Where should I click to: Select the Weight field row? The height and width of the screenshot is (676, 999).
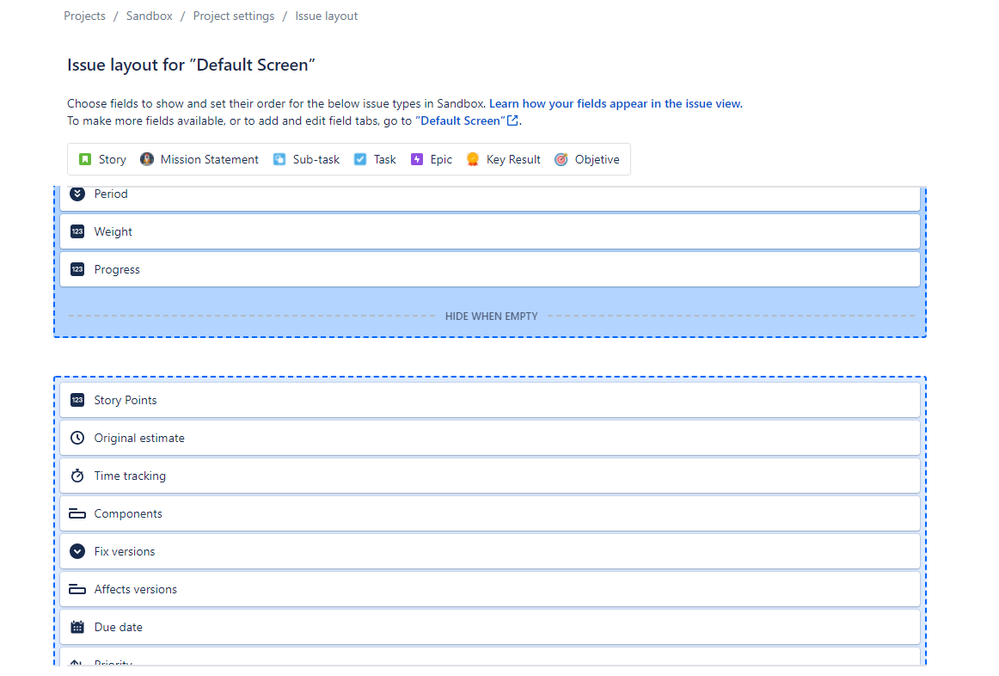490,232
